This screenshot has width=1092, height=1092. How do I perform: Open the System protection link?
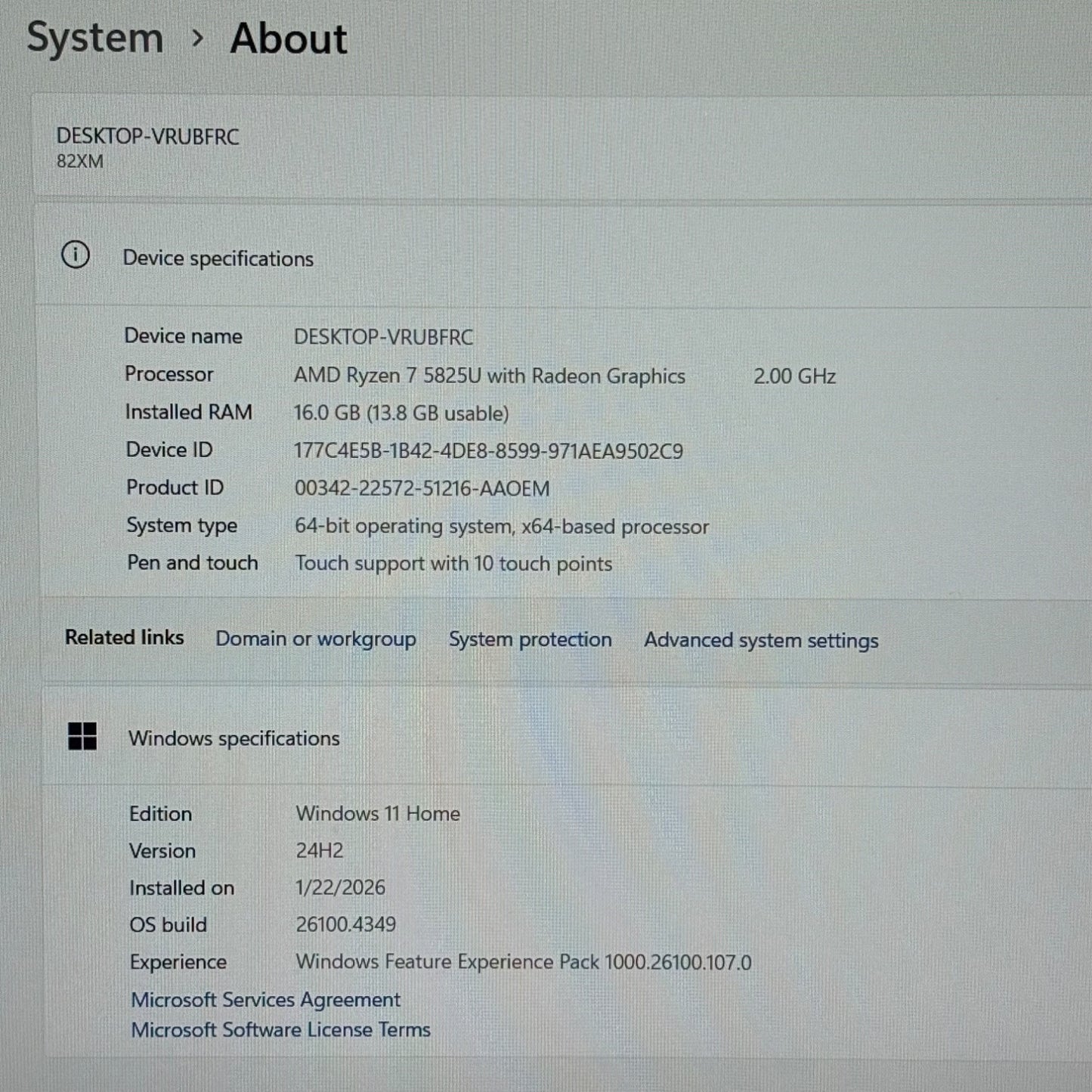[x=530, y=639]
